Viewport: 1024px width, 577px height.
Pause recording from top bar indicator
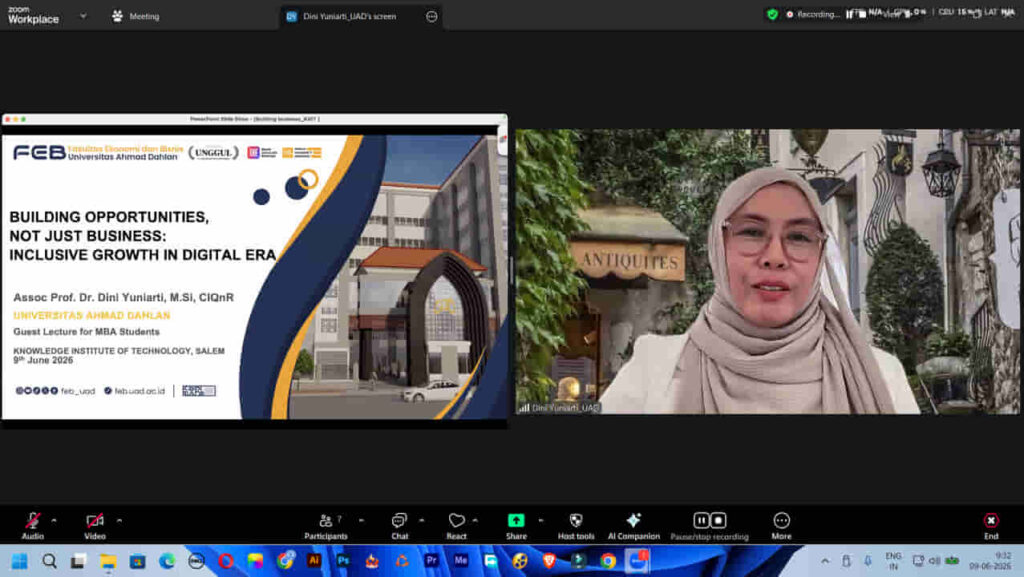tap(849, 14)
